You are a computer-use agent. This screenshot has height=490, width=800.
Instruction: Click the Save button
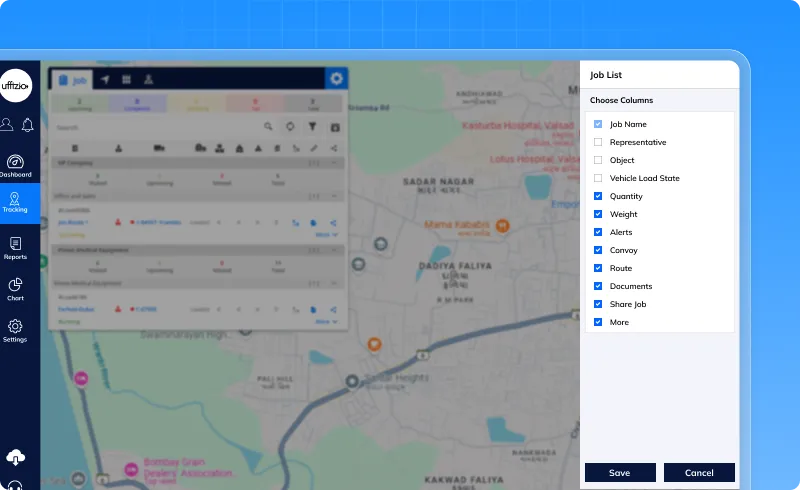pos(620,473)
